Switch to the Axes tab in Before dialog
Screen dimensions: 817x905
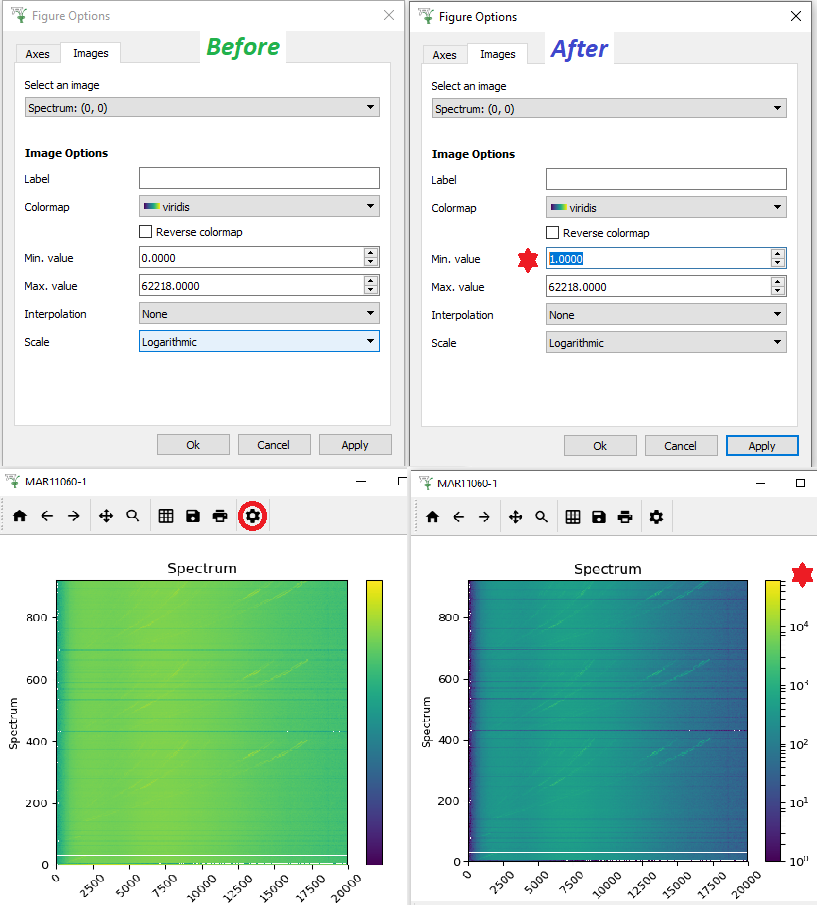(x=37, y=54)
